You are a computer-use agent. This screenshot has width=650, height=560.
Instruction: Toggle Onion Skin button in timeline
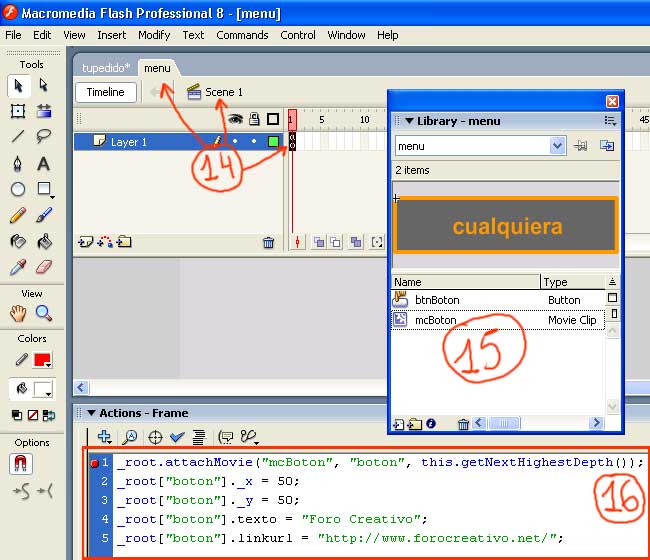(x=319, y=242)
